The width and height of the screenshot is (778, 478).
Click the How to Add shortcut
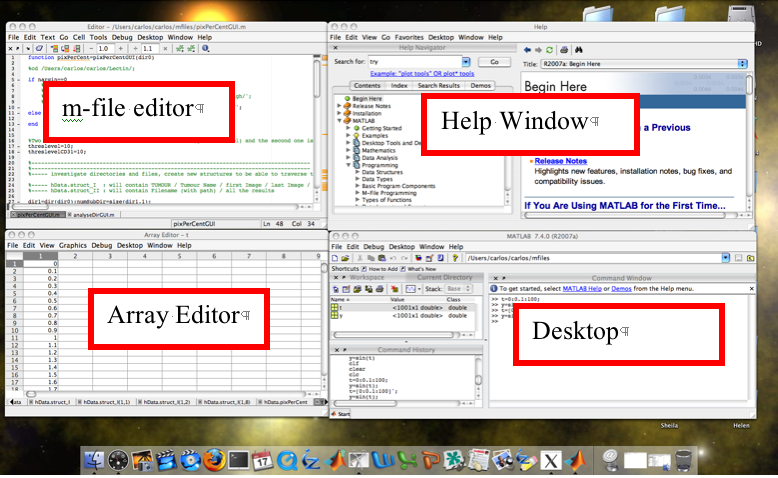tap(378, 269)
